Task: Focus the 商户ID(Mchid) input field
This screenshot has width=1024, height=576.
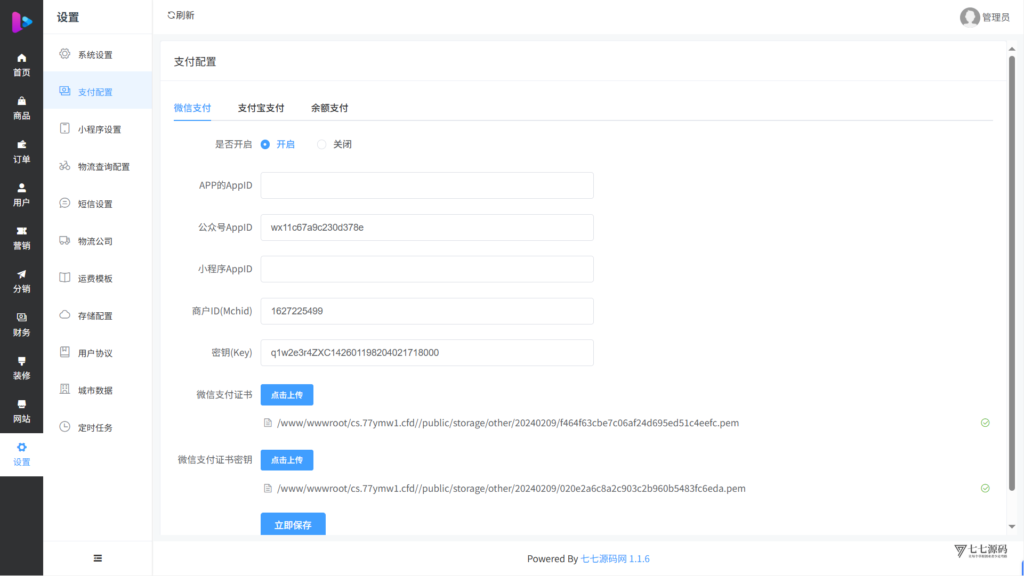Action: click(427, 311)
